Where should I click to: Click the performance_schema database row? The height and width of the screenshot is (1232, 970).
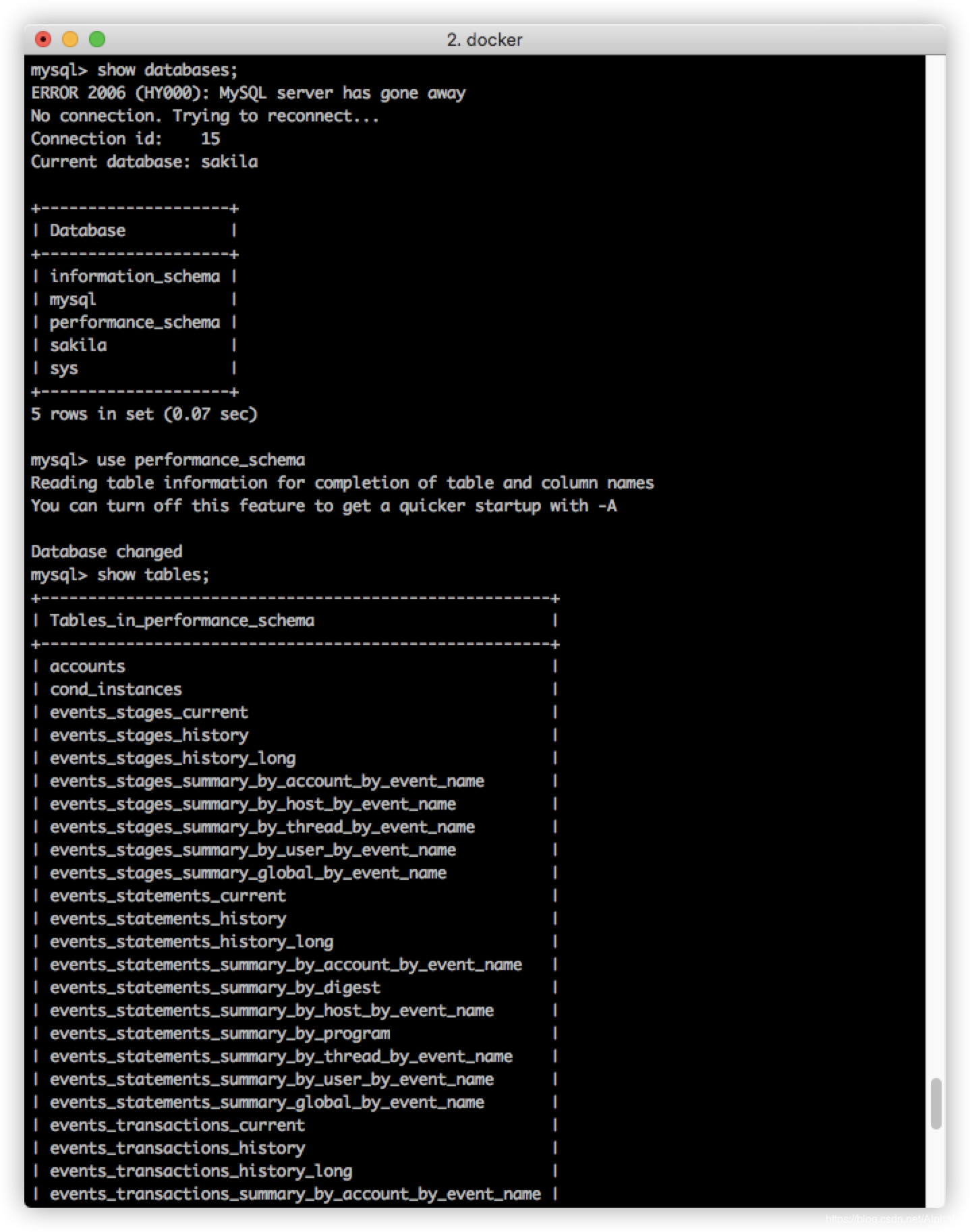click(135, 323)
